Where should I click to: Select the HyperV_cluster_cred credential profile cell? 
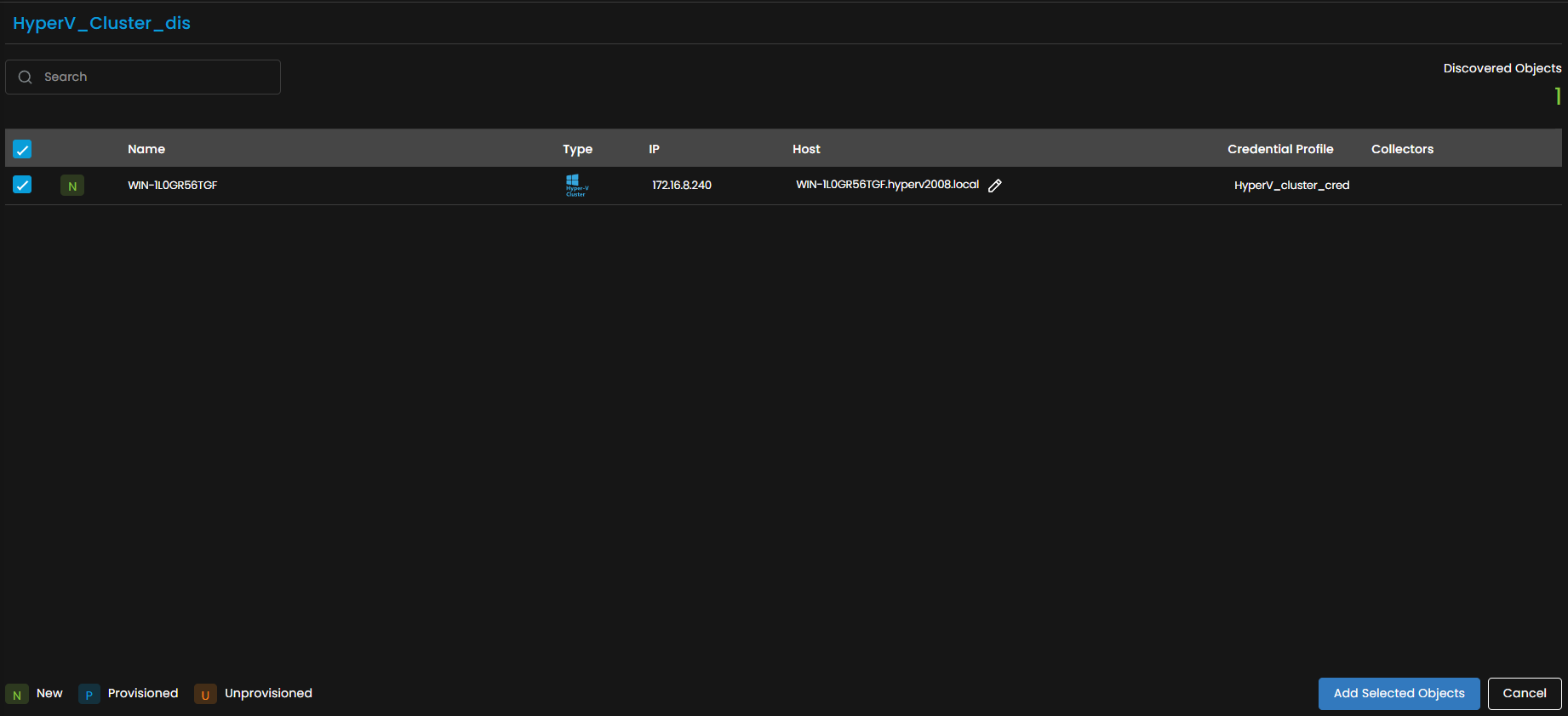pyautogui.click(x=1291, y=185)
